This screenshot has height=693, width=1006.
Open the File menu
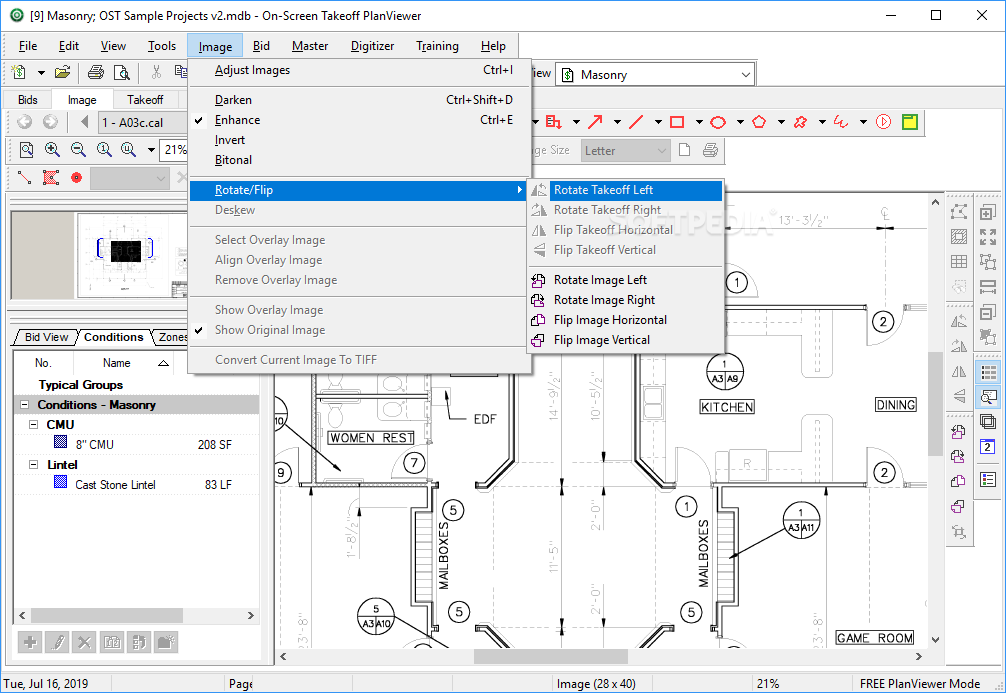point(28,46)
